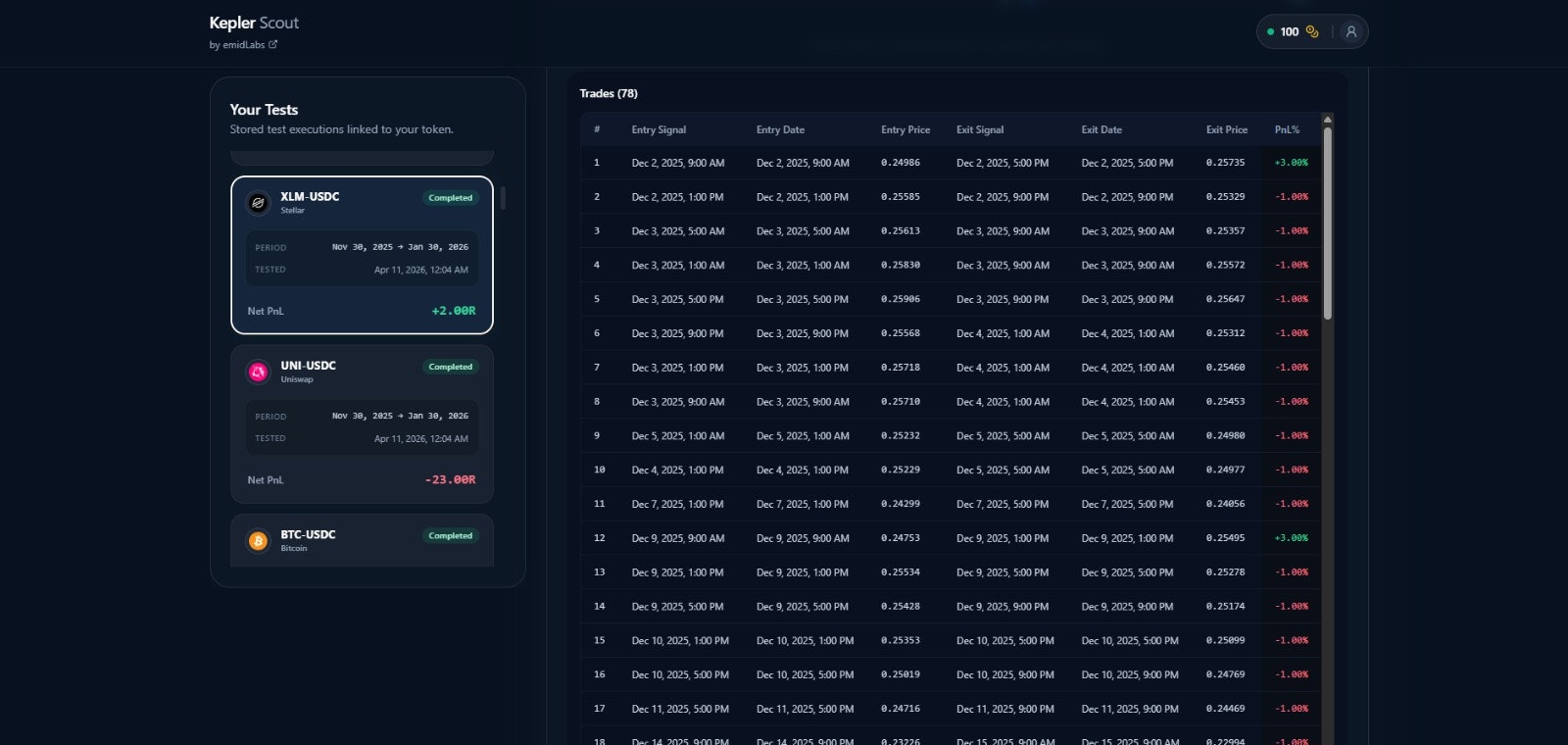This screenshot has height=745, width=1568.
Task: Click the Exit Date column header
Action: (x=1102, y=129)
